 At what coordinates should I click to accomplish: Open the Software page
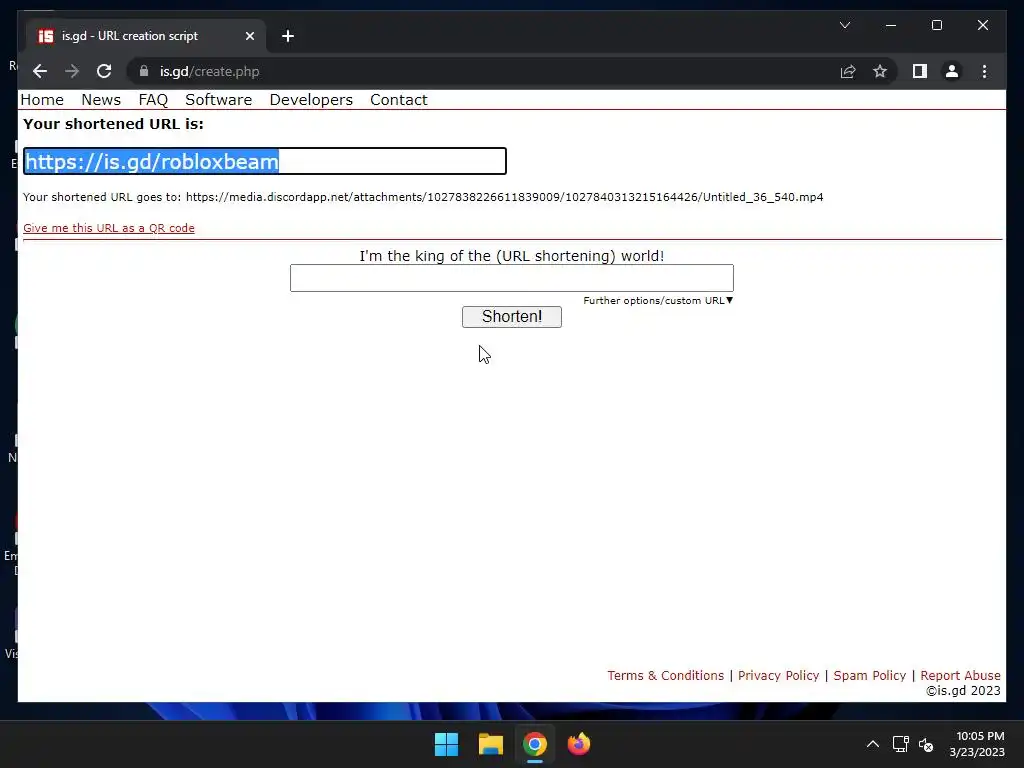point(218,100)
